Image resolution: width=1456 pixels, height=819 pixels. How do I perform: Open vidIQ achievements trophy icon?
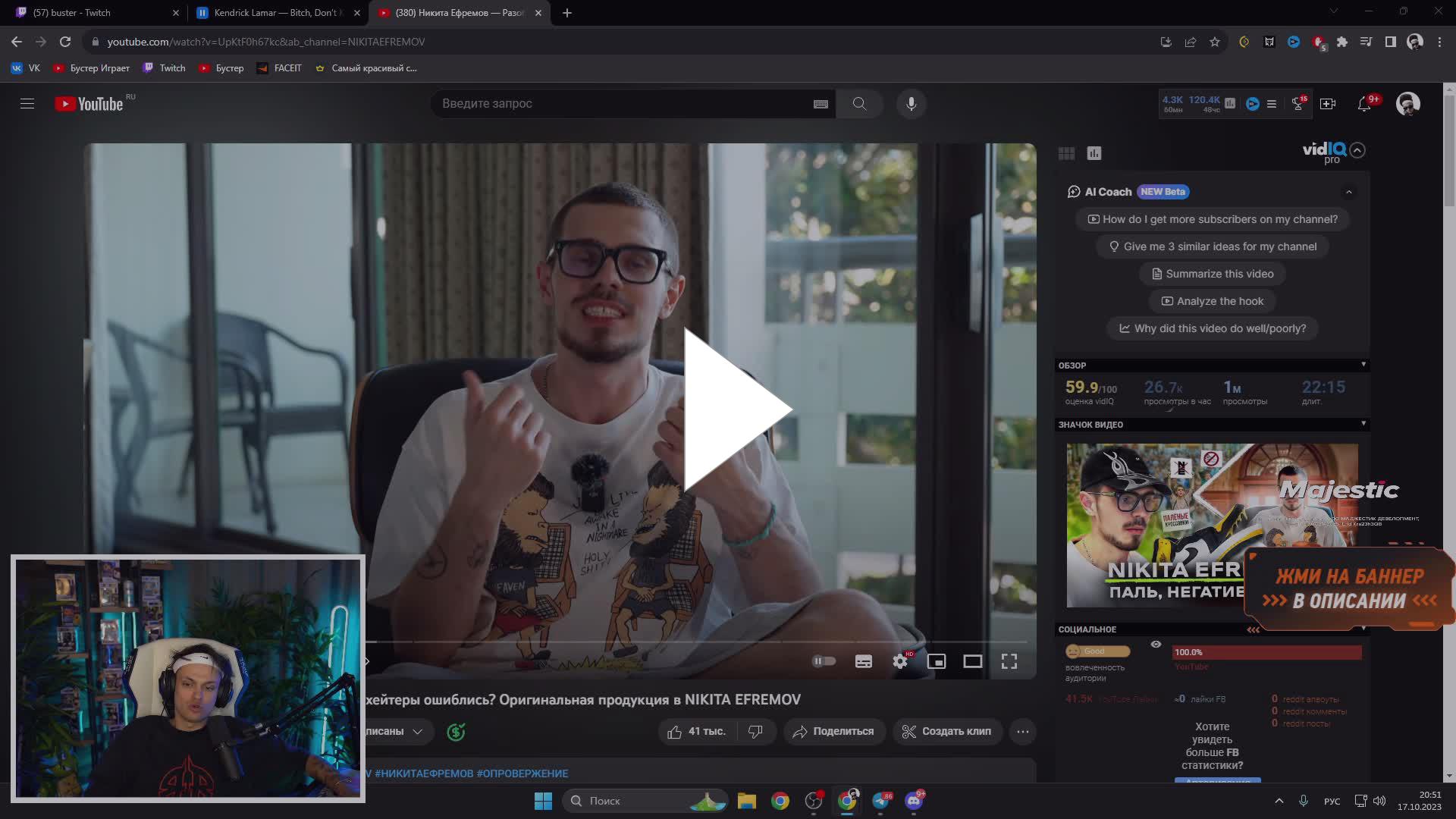(x=1298, y=104)
